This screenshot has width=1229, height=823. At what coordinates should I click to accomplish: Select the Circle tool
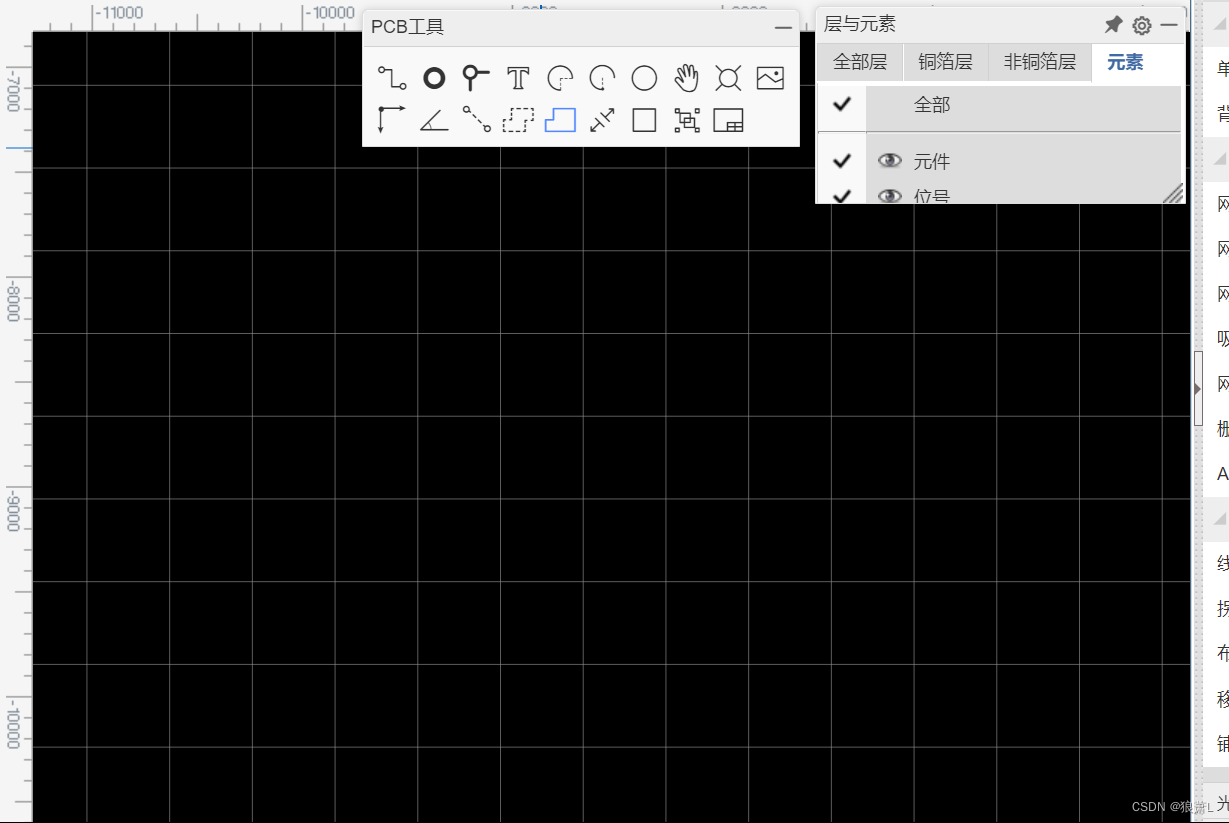pos(644,78)
